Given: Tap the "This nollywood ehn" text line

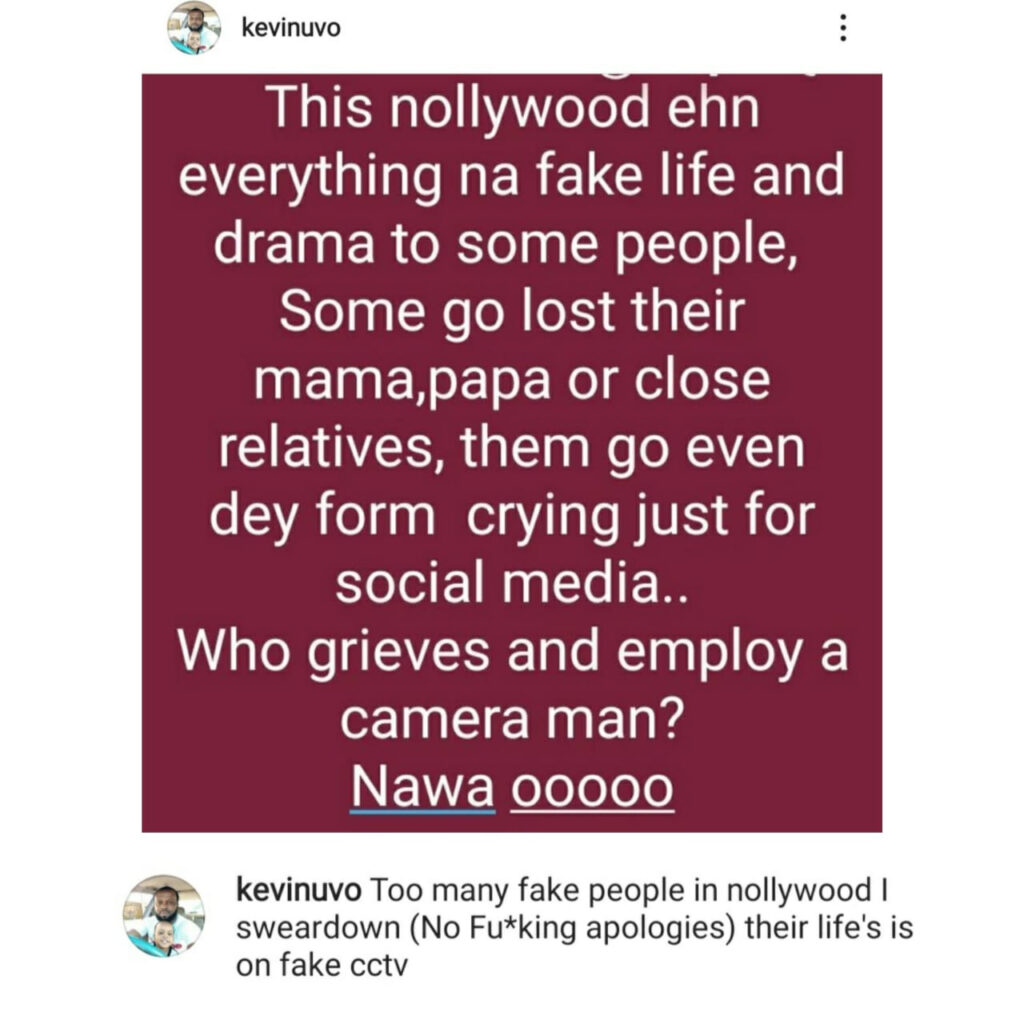Looking at the screenshot, I should point(513,108).
